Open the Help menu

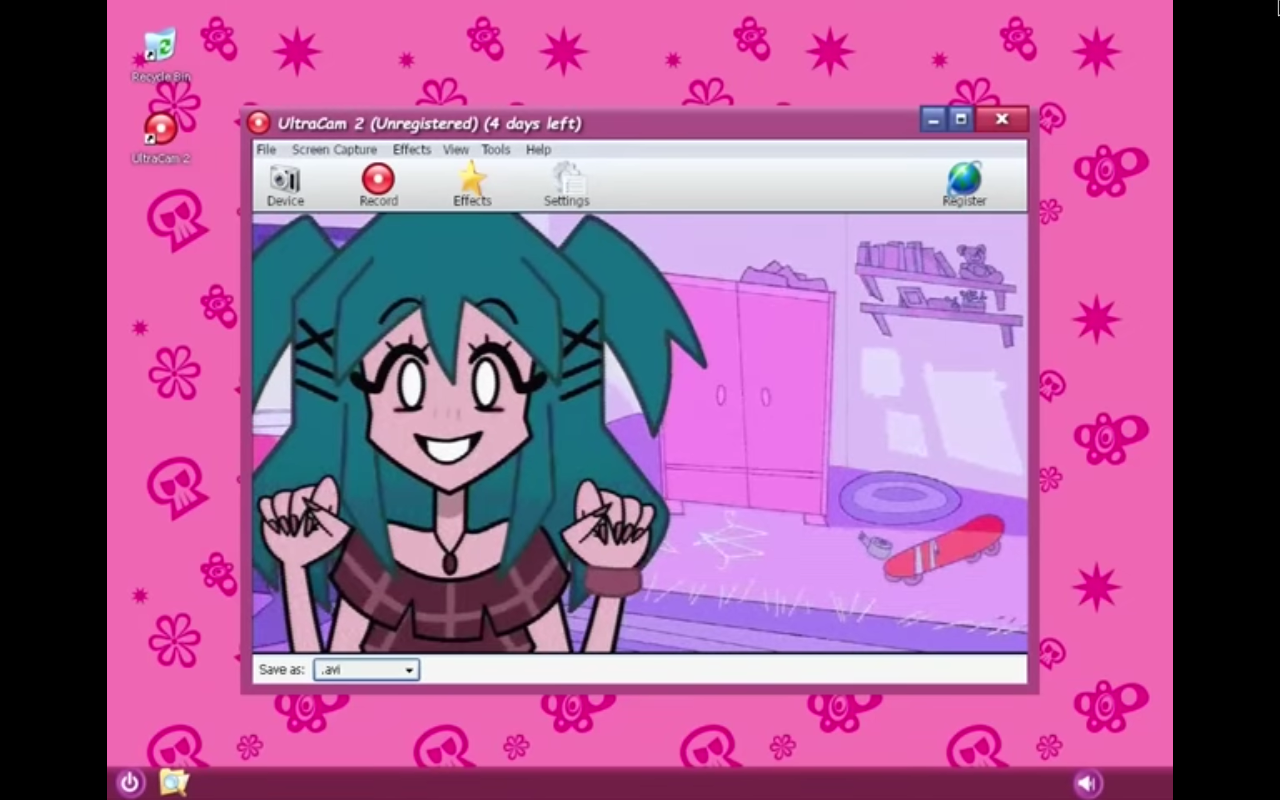click(x=538, y=150)
